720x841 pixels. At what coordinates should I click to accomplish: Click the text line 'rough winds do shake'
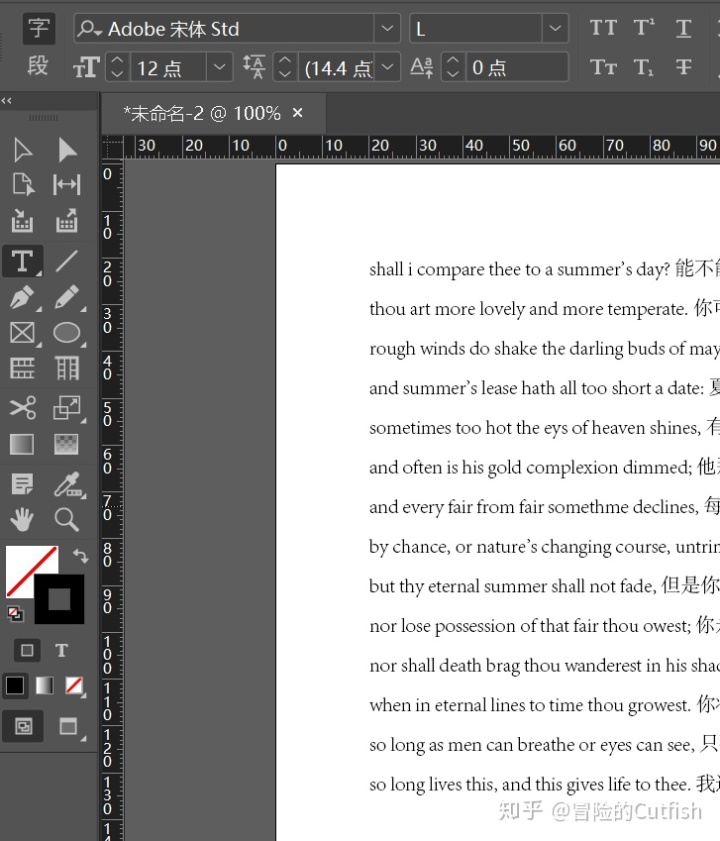coord(545,349)
